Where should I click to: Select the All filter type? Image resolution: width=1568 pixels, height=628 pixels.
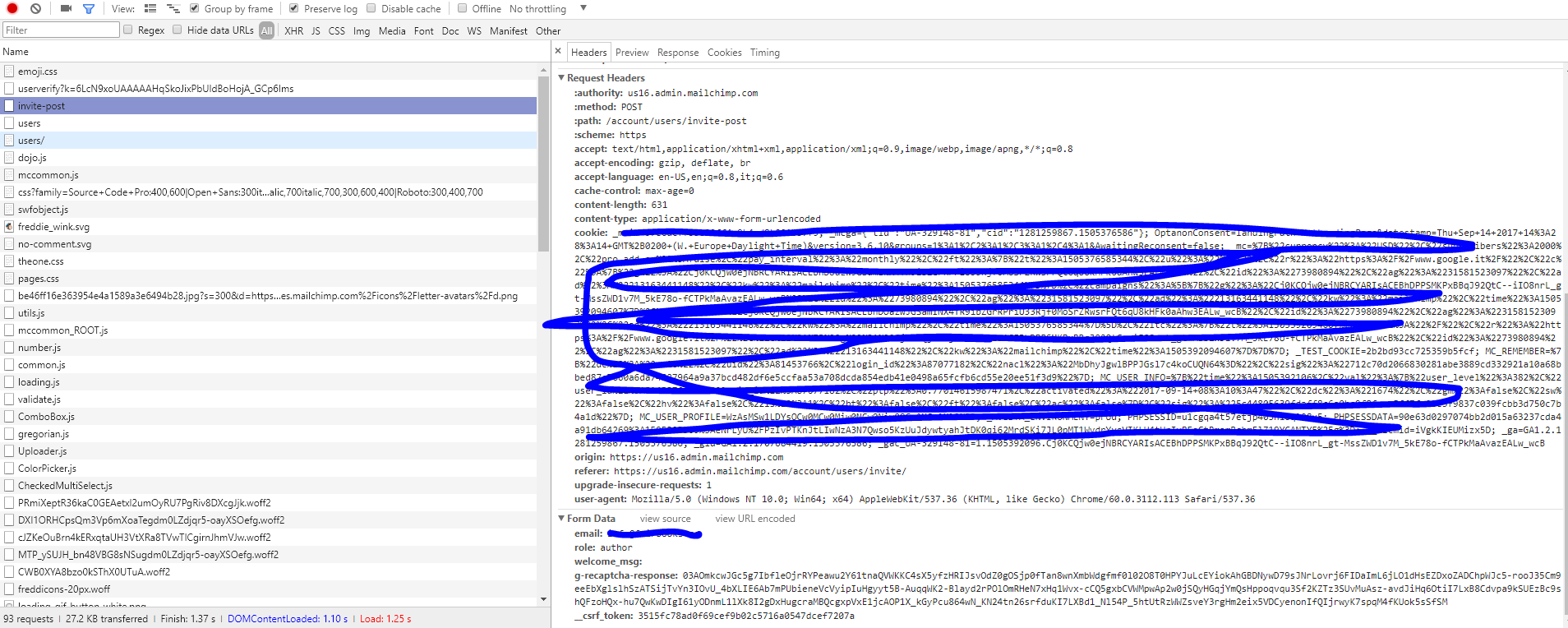pos(266,30)
